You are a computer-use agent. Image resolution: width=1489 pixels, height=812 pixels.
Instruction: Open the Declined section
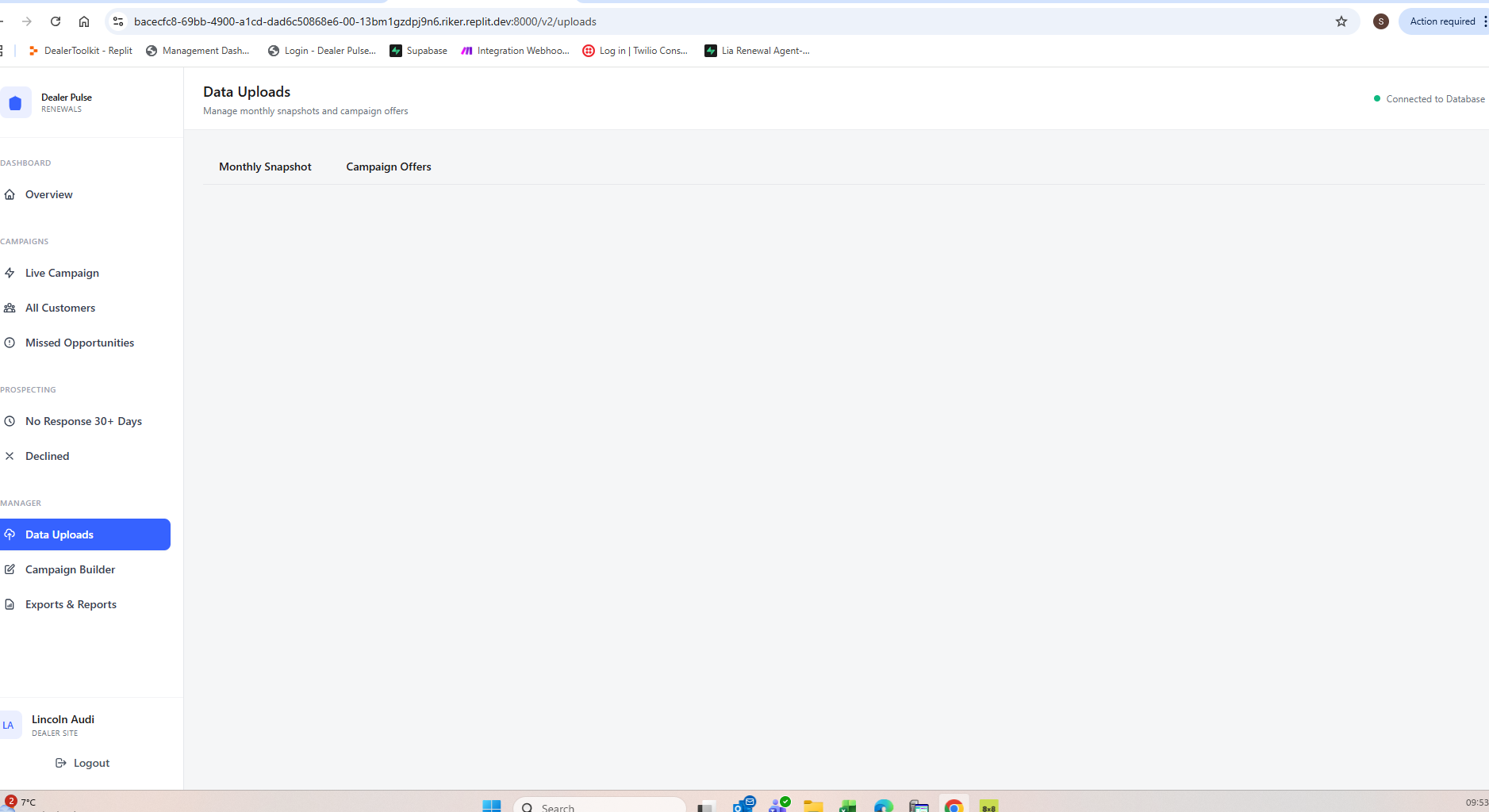click(x=85, y=456)
